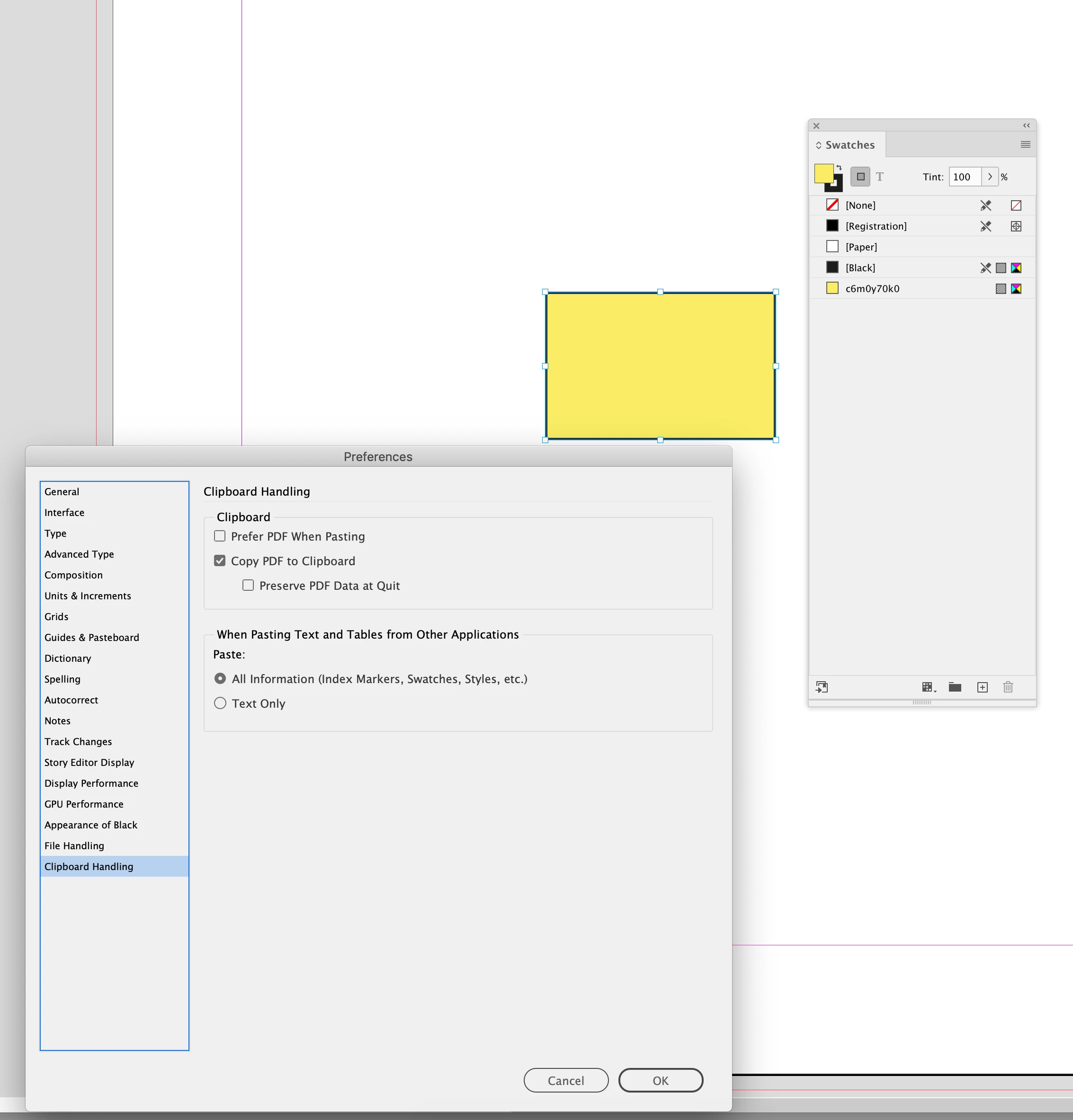1073x1120 pixels.
Task: Click Formatting Affects Text T icon
Action: coord(879,177)
